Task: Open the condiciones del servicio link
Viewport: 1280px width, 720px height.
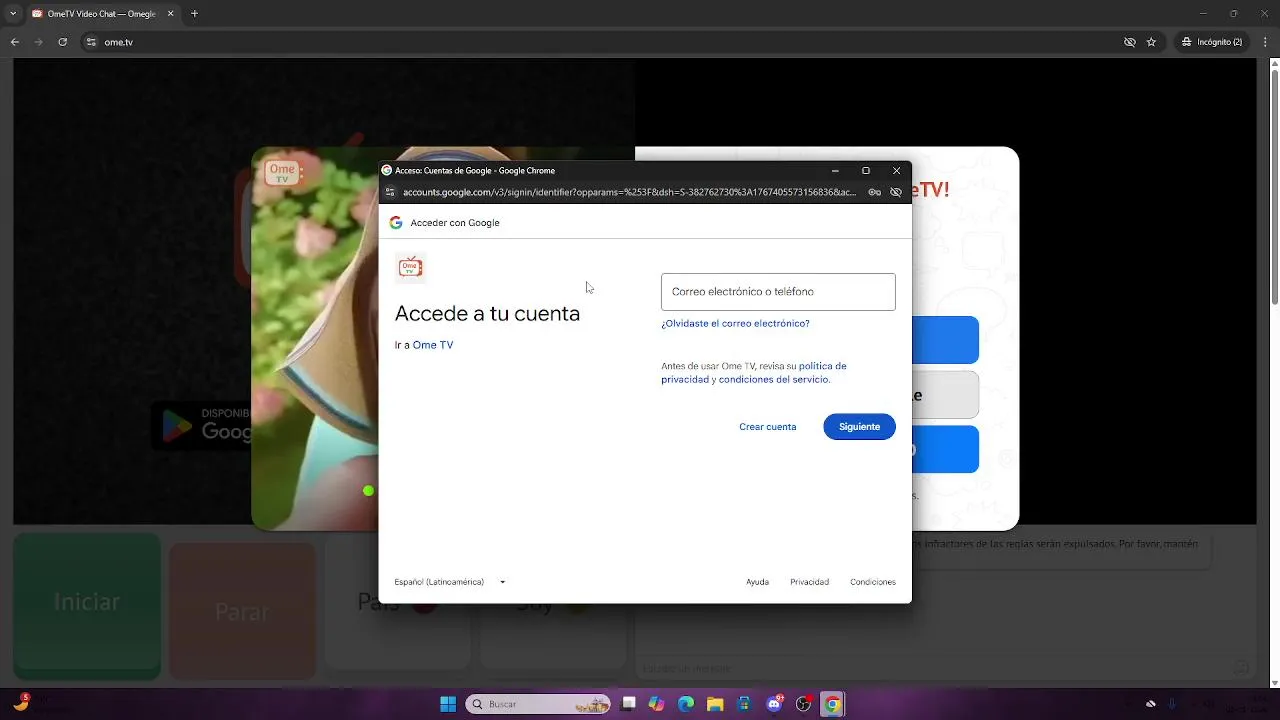Action: point(774,380)
